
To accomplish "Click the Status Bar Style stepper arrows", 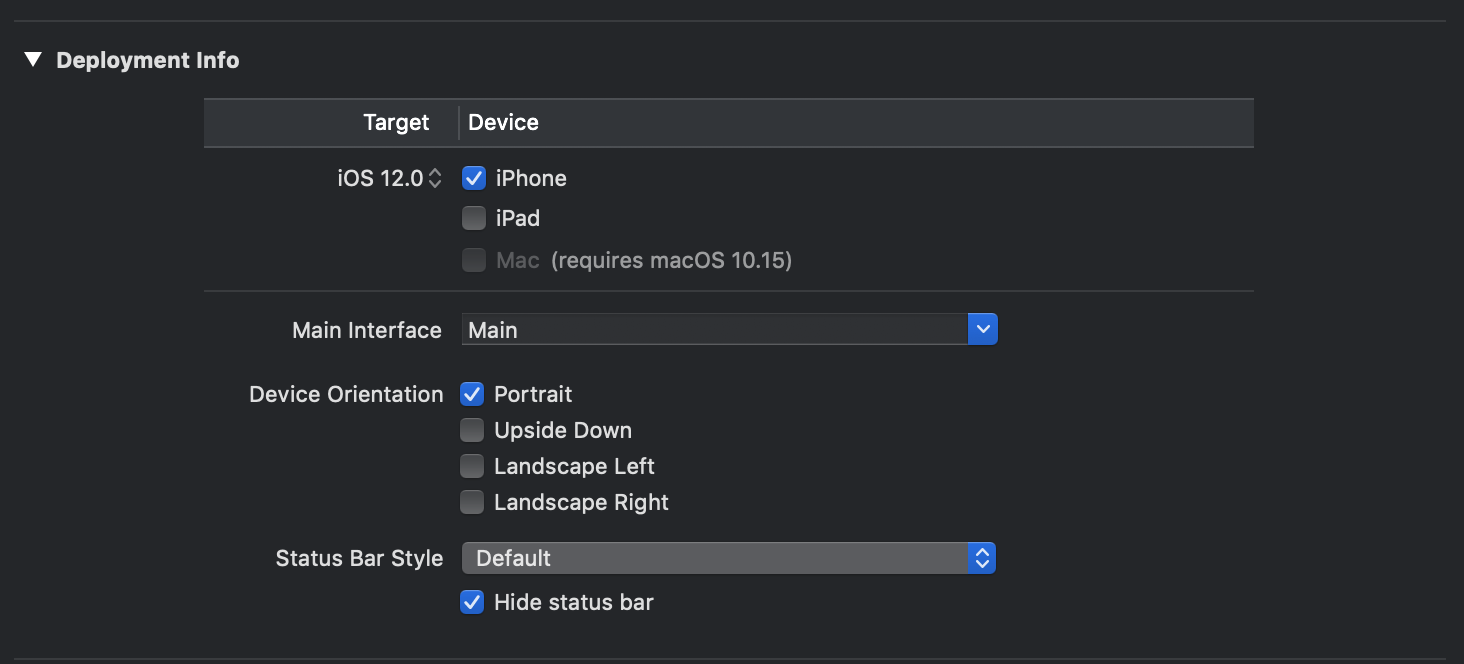I will [983, 558].
